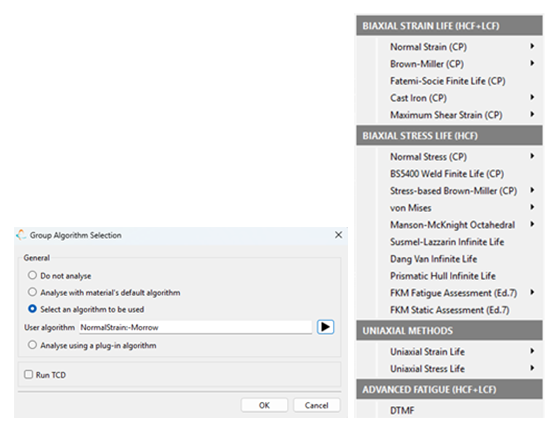Select BS5400 Weld Finite Life (CP)

(x=447, y=174)
